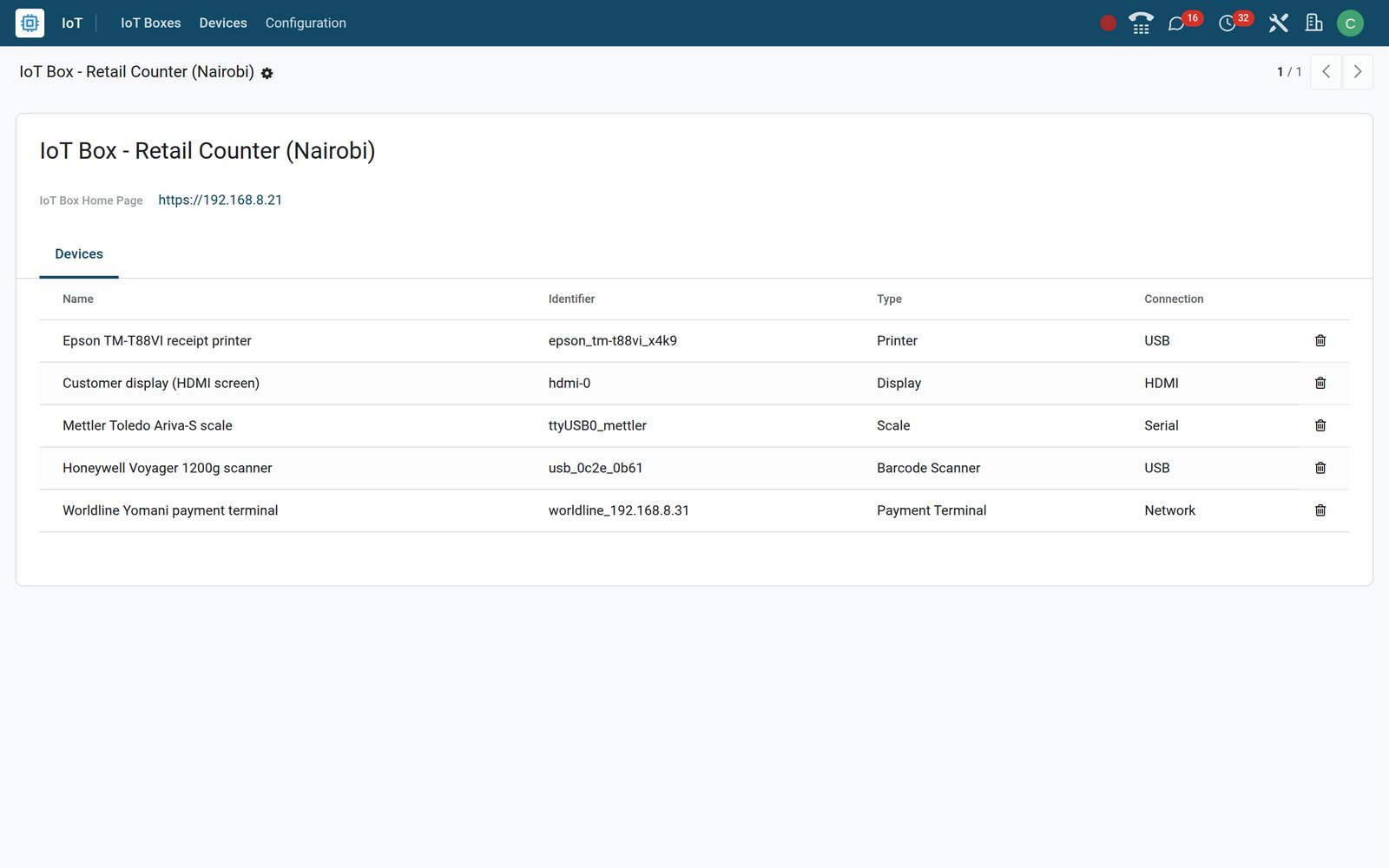Click the 1 / 1 pager counter
Viewport: 1389px width, 868px height.
1289,72
